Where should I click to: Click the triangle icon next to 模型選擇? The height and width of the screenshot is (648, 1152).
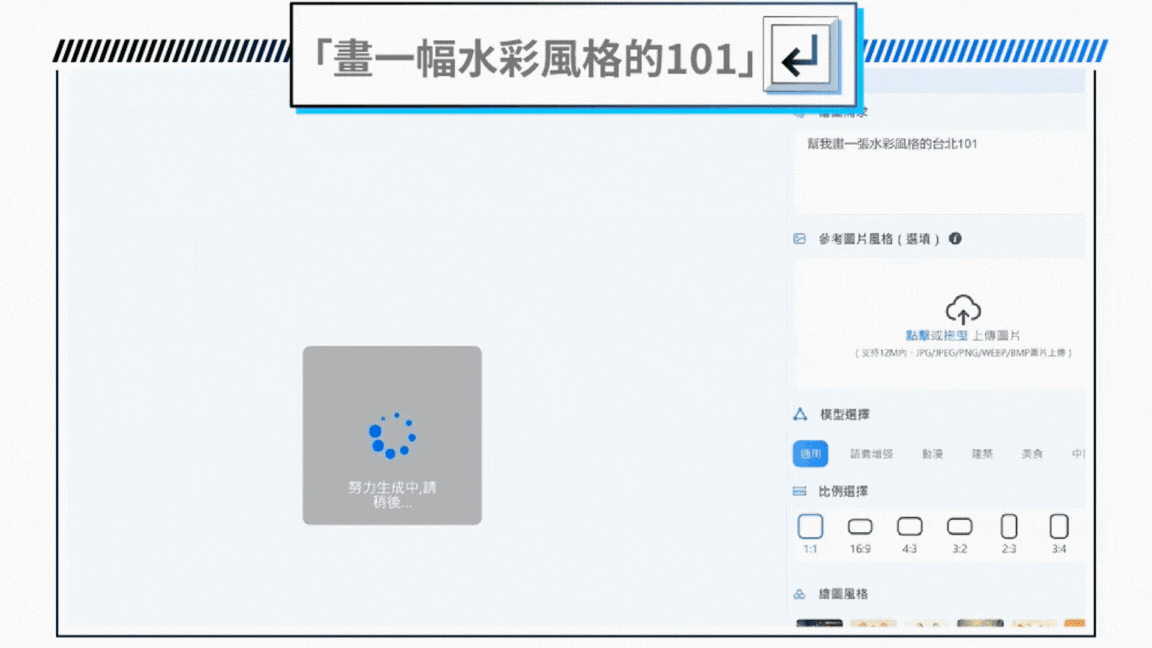800,414
